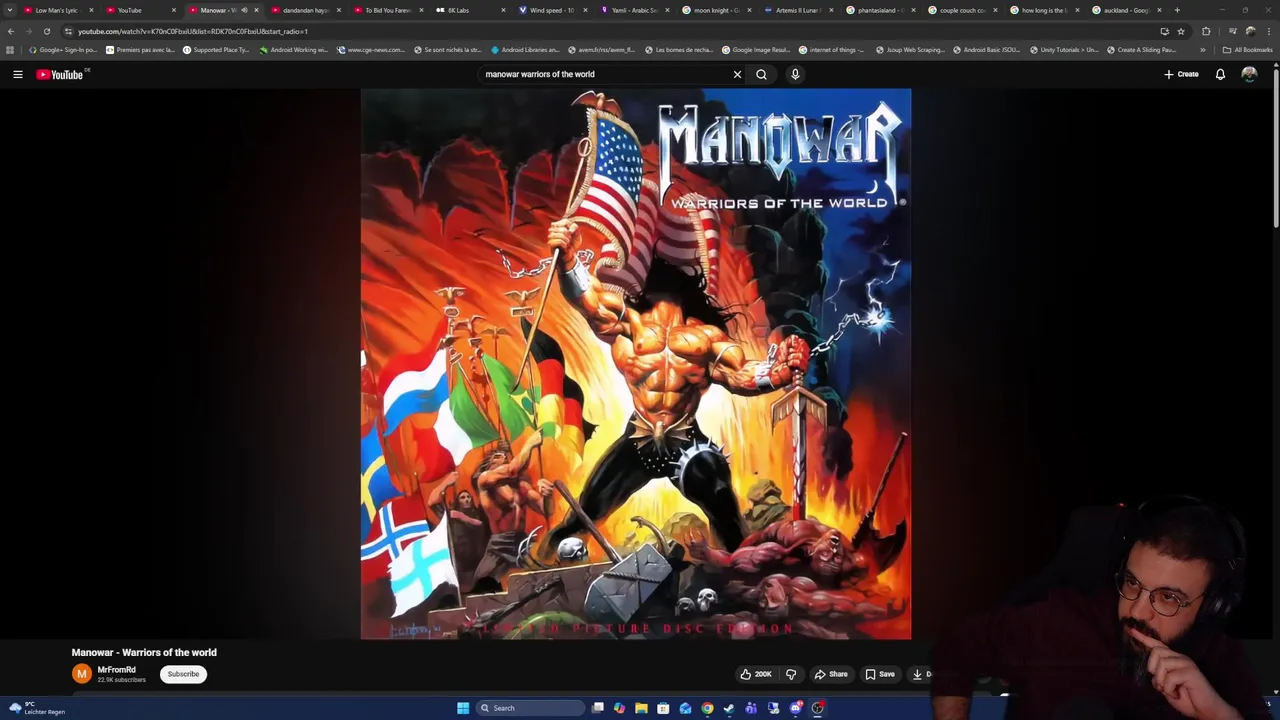This screenshot has width=1280, height=720.
Task: Open MrFromRd channel avatar
Action: coord(81,674)
